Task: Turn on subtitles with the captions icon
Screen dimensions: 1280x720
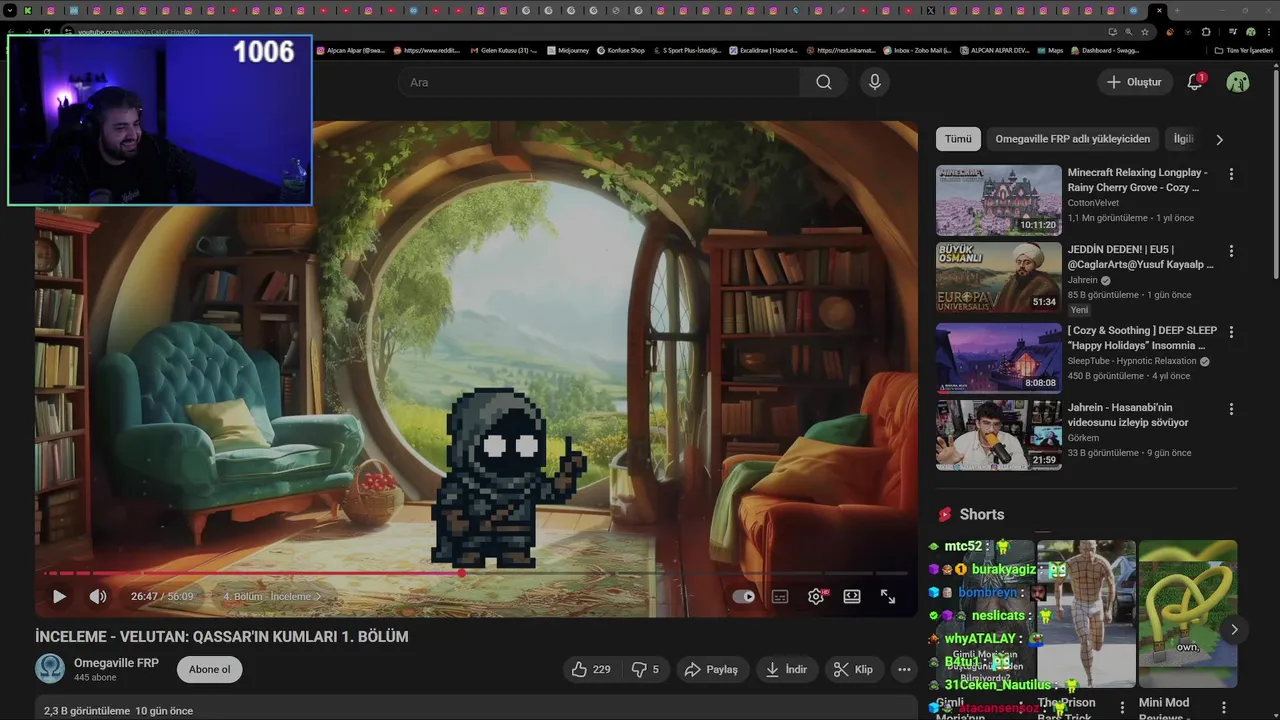Action: point(780,596)
